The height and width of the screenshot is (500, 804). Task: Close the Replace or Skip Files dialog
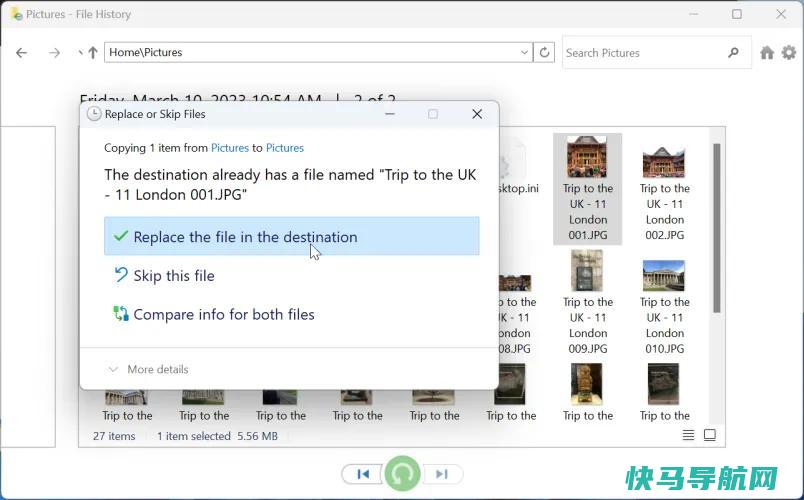click(477, 114)
